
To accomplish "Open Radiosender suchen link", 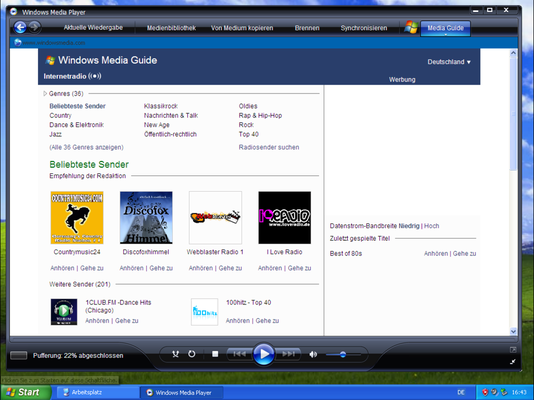I will click(269, 147).
